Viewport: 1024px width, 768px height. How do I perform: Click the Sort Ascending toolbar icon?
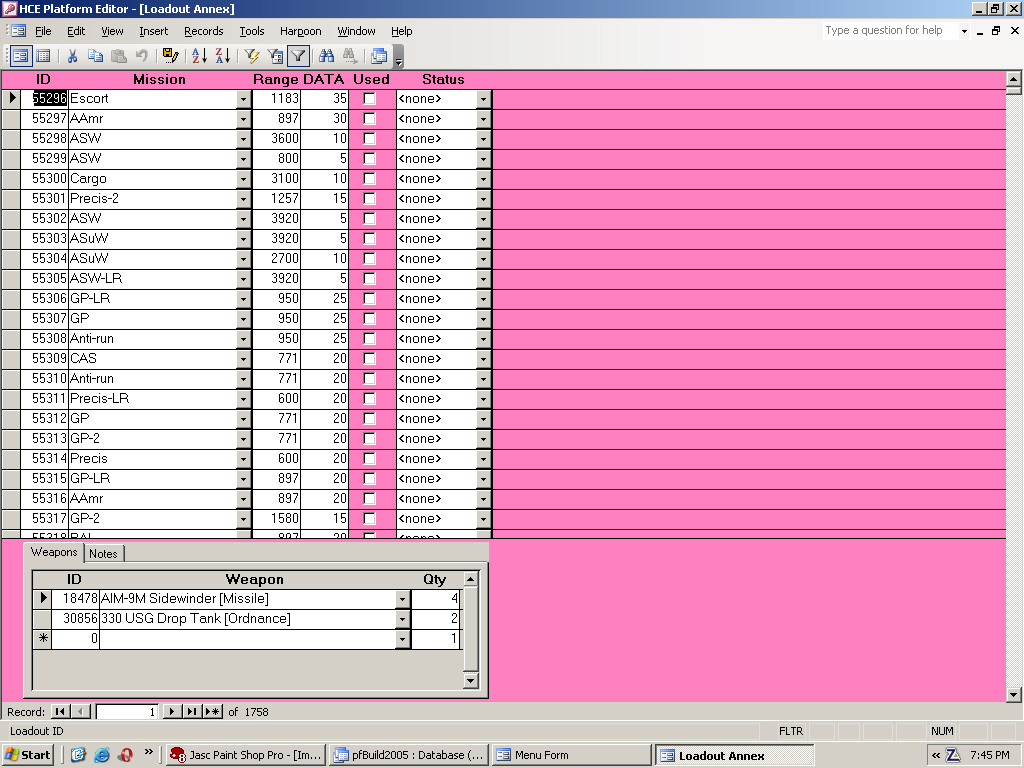(199, 56)
